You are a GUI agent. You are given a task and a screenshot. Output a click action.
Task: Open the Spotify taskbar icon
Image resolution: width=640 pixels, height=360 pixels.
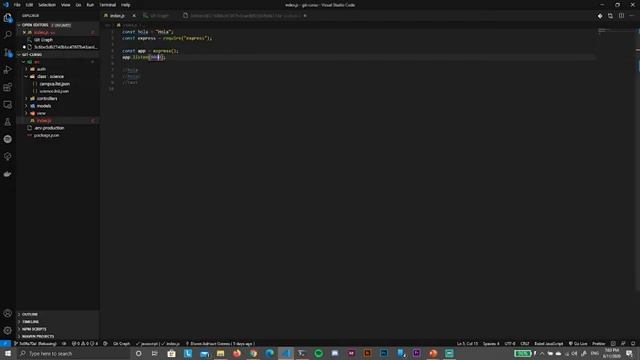coord(318,353)
